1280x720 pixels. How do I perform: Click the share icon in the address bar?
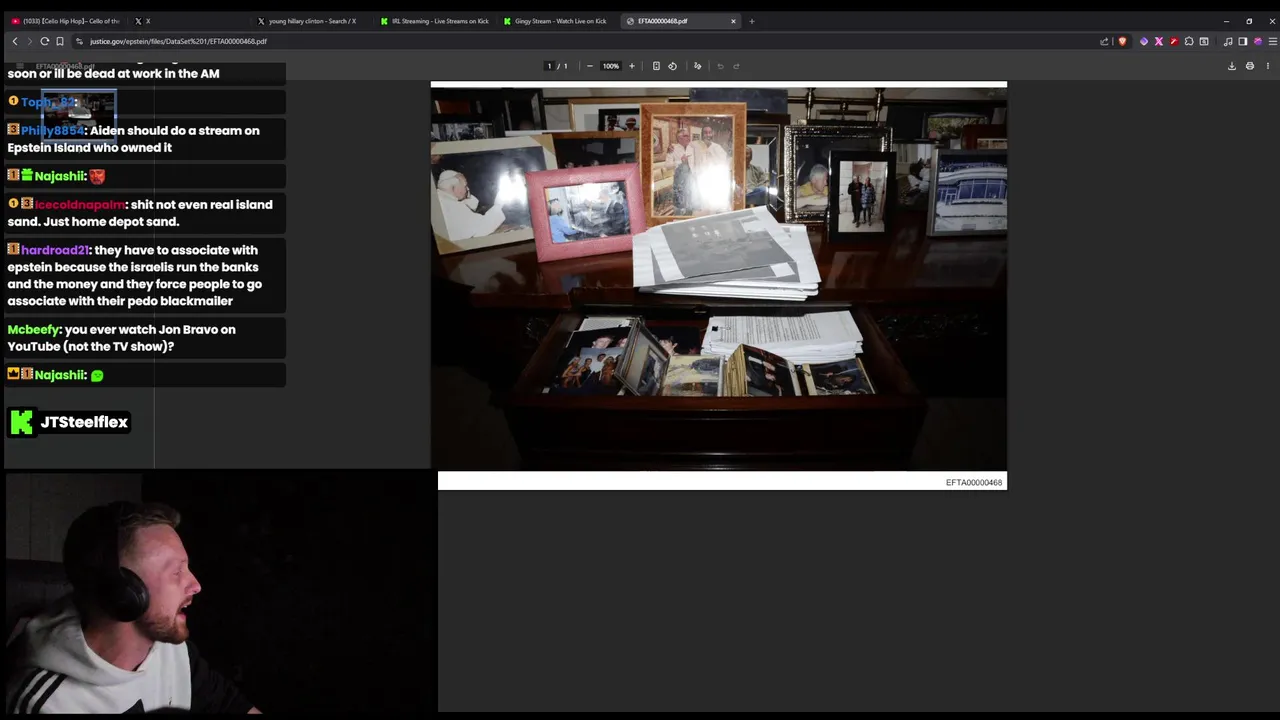click(1104, 41)
